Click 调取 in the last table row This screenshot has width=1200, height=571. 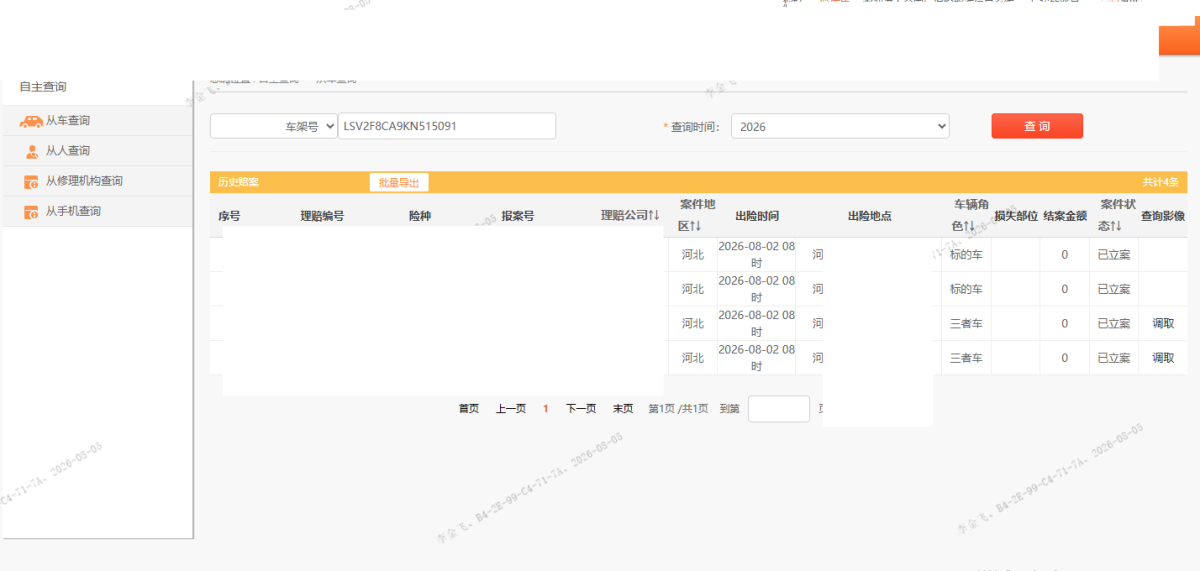coord(1163,357)
